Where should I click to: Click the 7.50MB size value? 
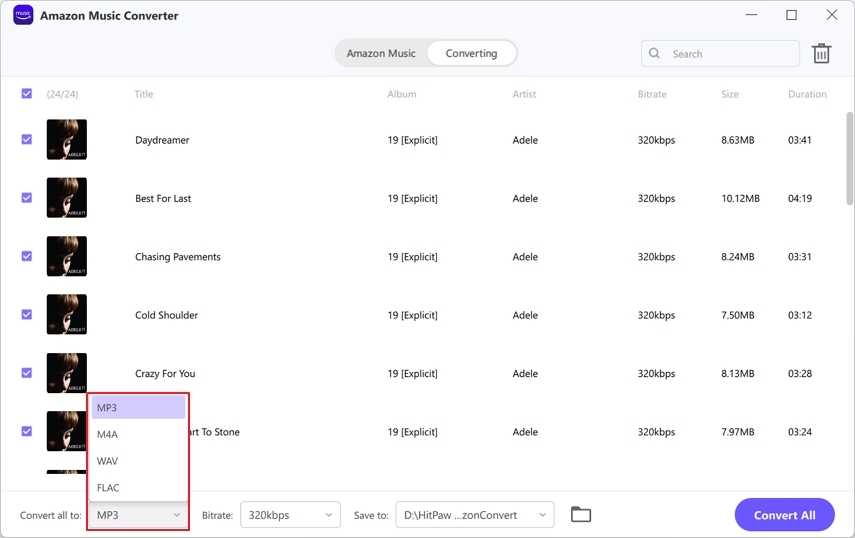[738, 315]
